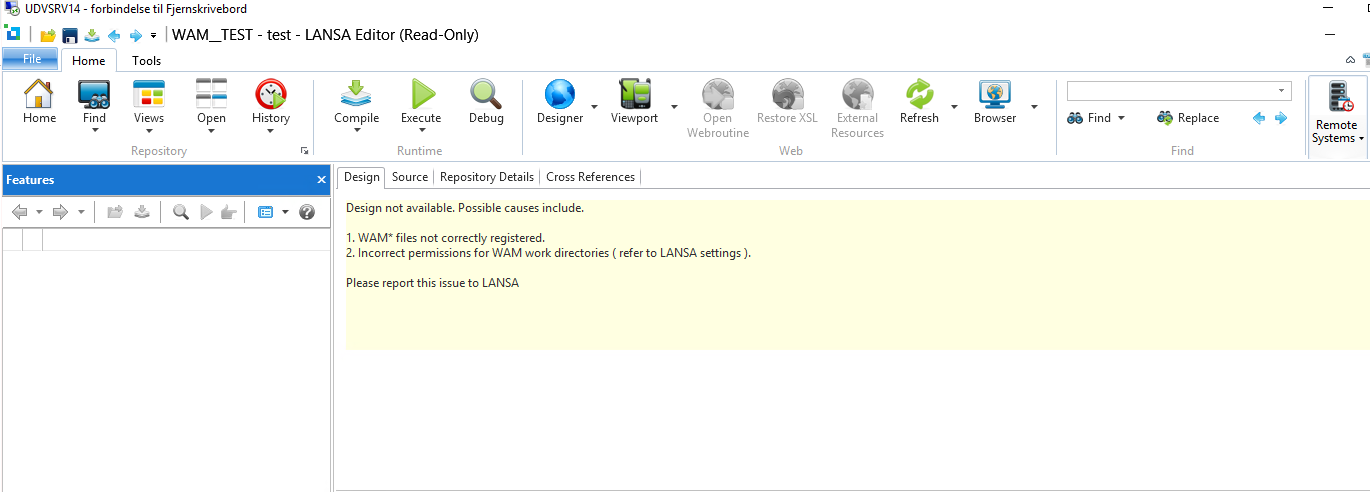
Task: Collapse the ribbon with the caret
Action: pos(1351,60)
